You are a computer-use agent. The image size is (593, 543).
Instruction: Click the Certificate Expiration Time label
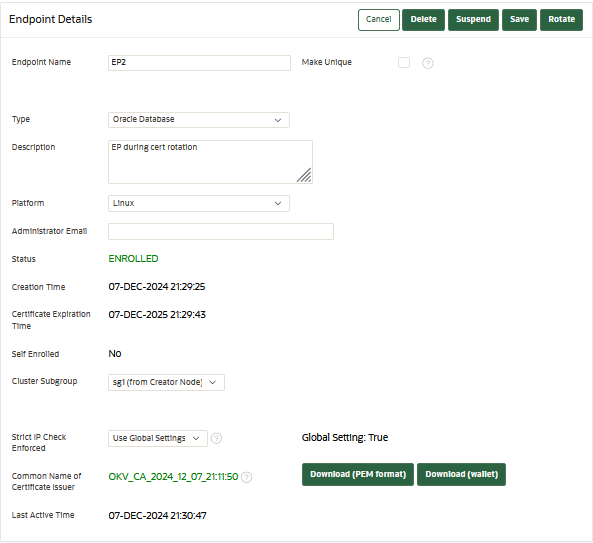51,320
